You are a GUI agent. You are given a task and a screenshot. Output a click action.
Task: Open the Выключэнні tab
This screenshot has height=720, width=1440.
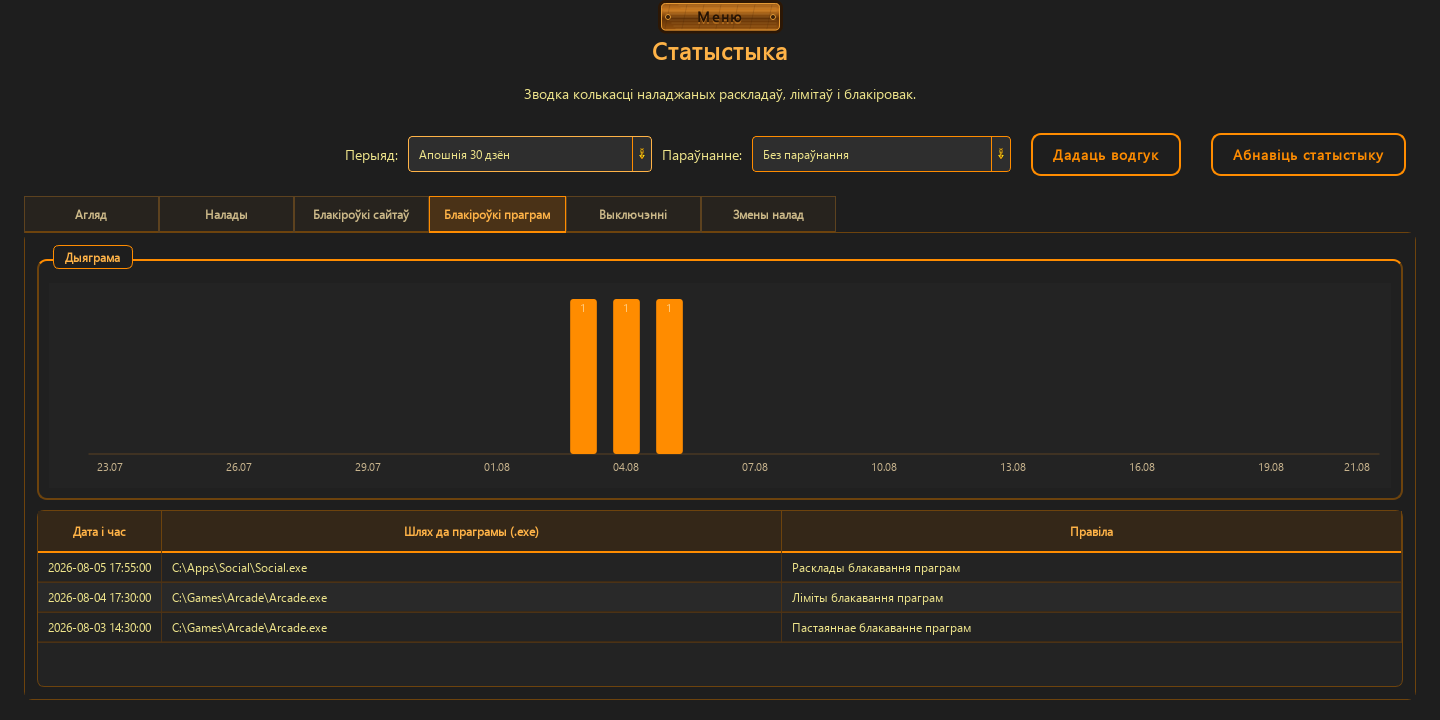pyautogui.click(x=633, y=214)
